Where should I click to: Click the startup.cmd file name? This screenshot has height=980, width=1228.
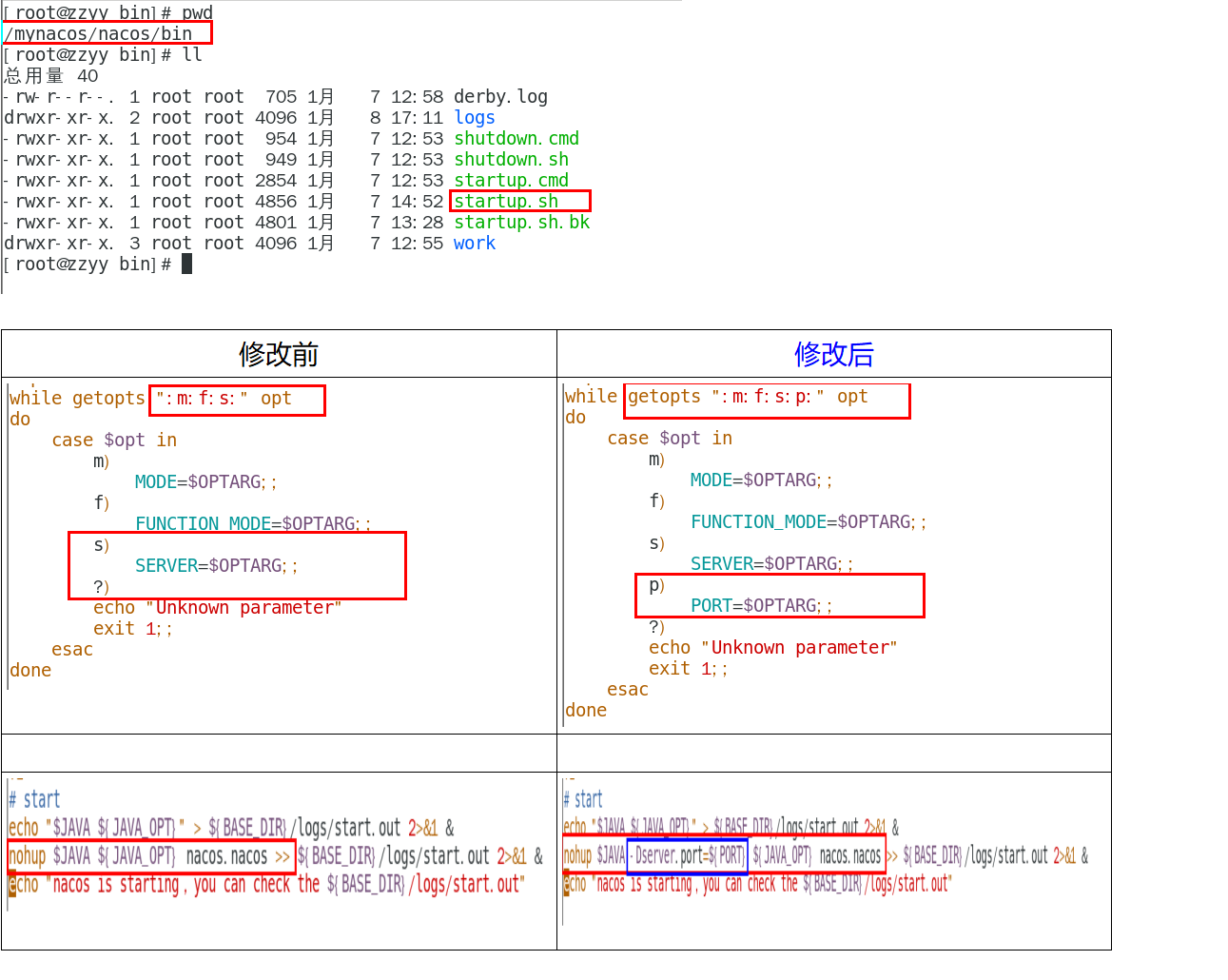click(511, 181)
